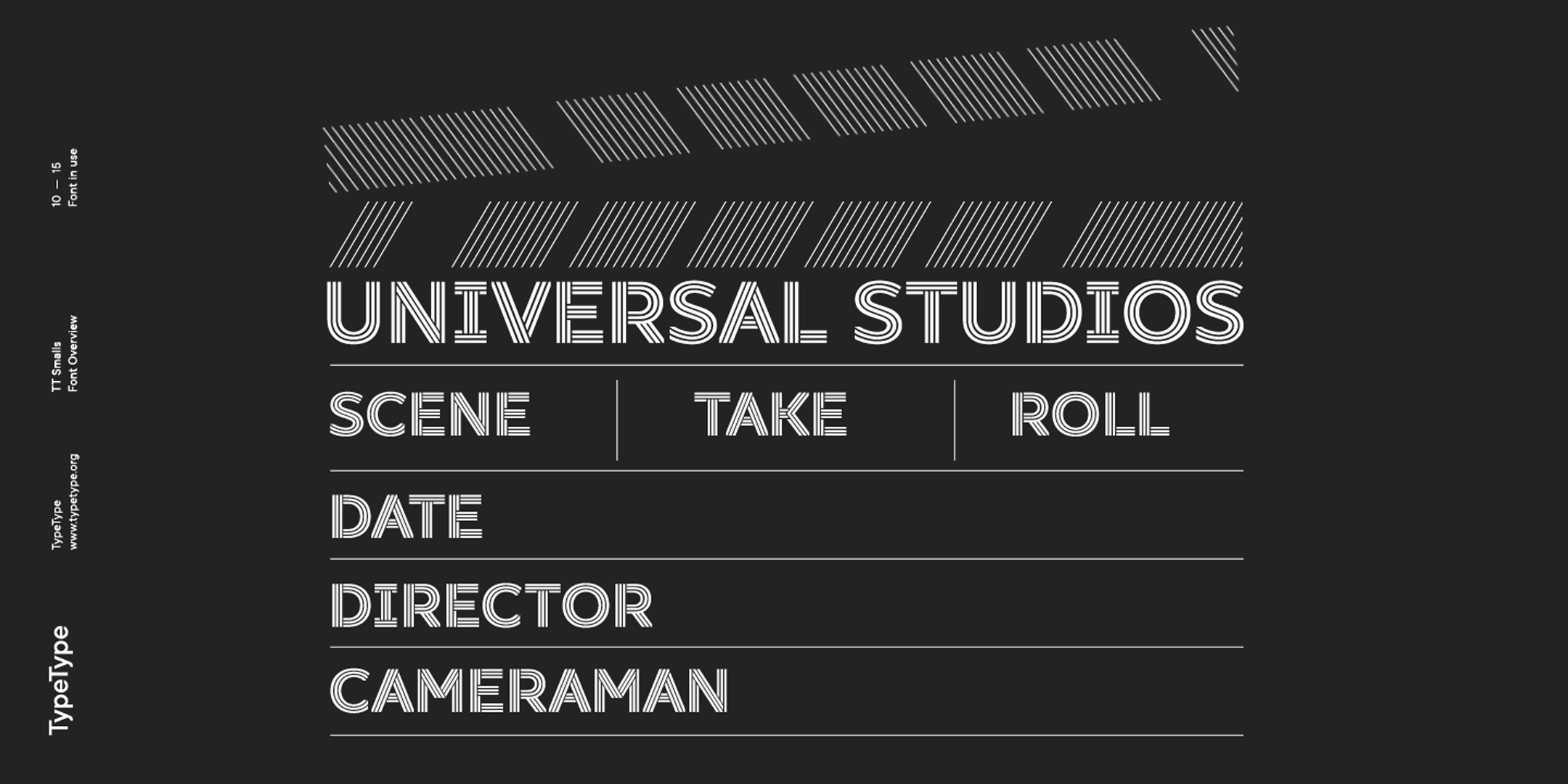Click the horizontal lower clapper stripe row
1568x784 pixels.
pyautogui.click(x=785, y=234)
